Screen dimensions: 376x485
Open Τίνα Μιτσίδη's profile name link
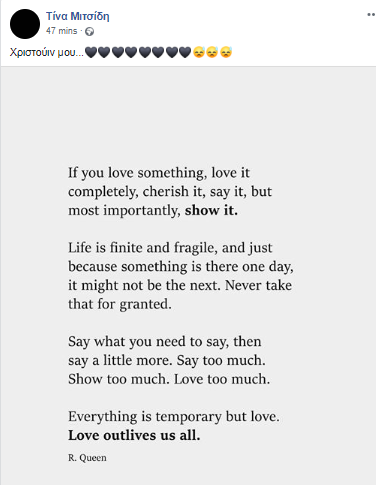pyautogui.click(x=78, y=16)
